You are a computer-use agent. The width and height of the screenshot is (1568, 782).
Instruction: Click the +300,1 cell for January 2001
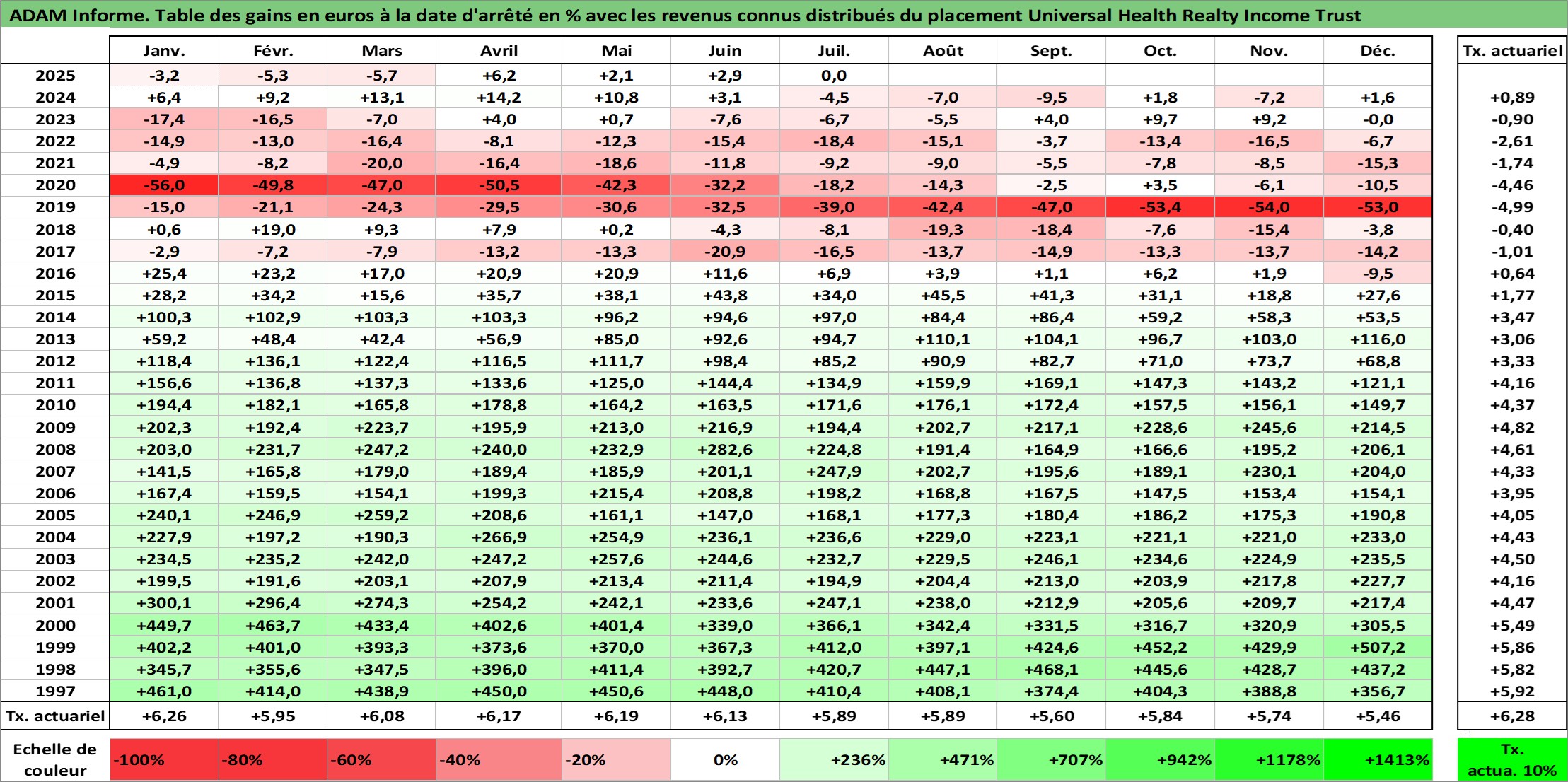coord(164,603)
